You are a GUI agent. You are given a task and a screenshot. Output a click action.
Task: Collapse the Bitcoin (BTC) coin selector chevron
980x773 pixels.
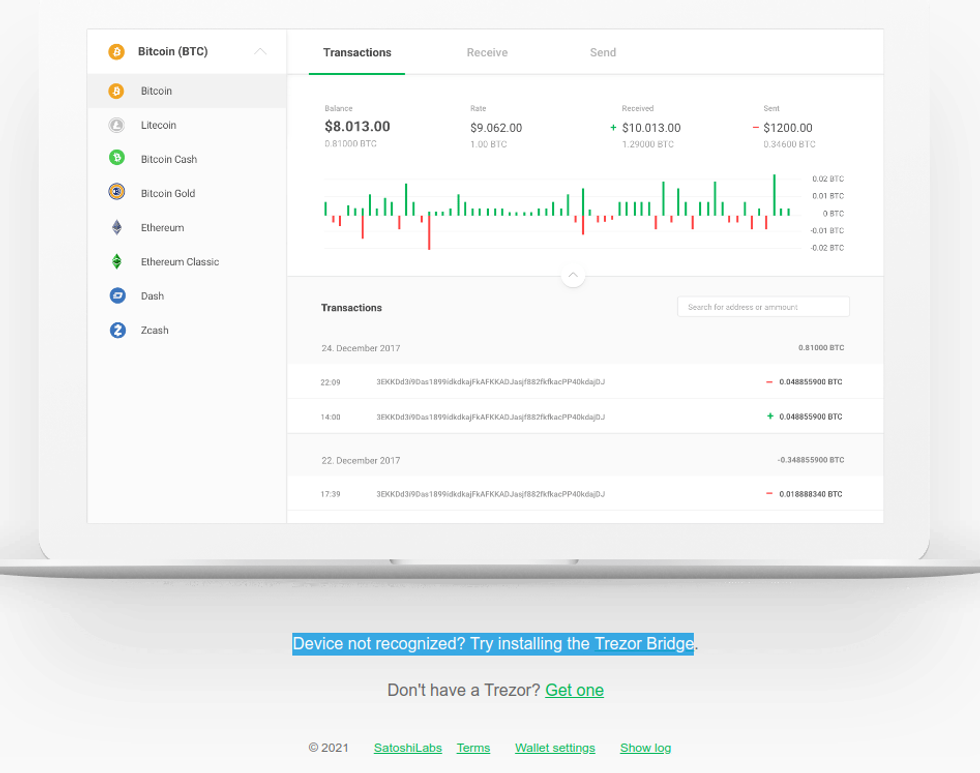[260, 52]
